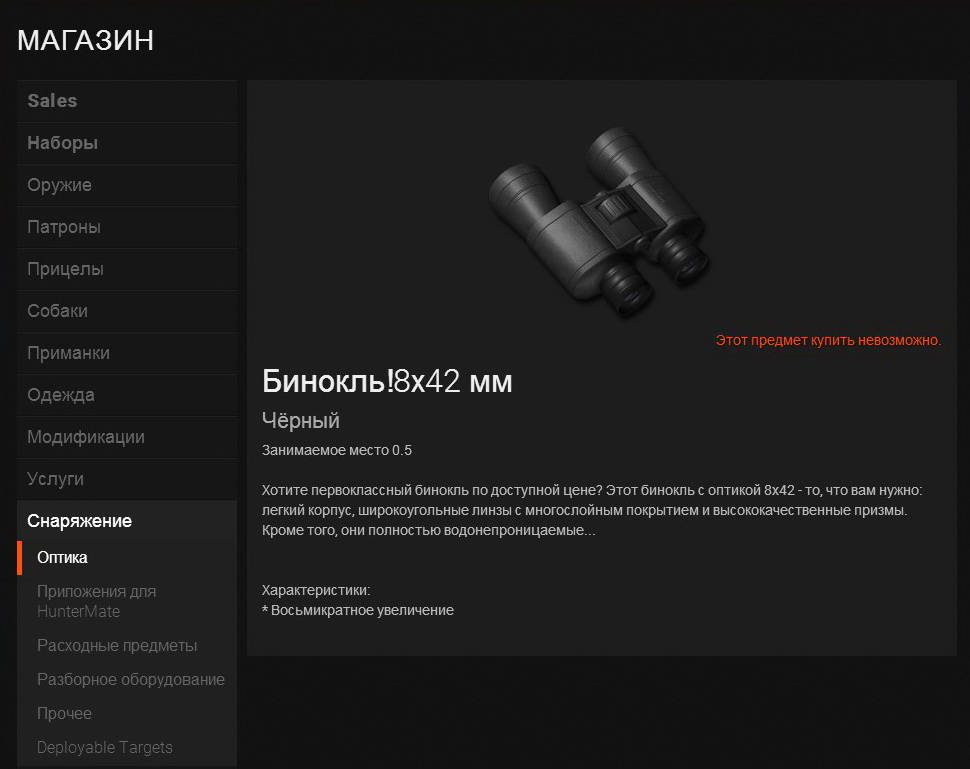Go to Патроны section
The image size is (970, 769).
tap(127, 227)
